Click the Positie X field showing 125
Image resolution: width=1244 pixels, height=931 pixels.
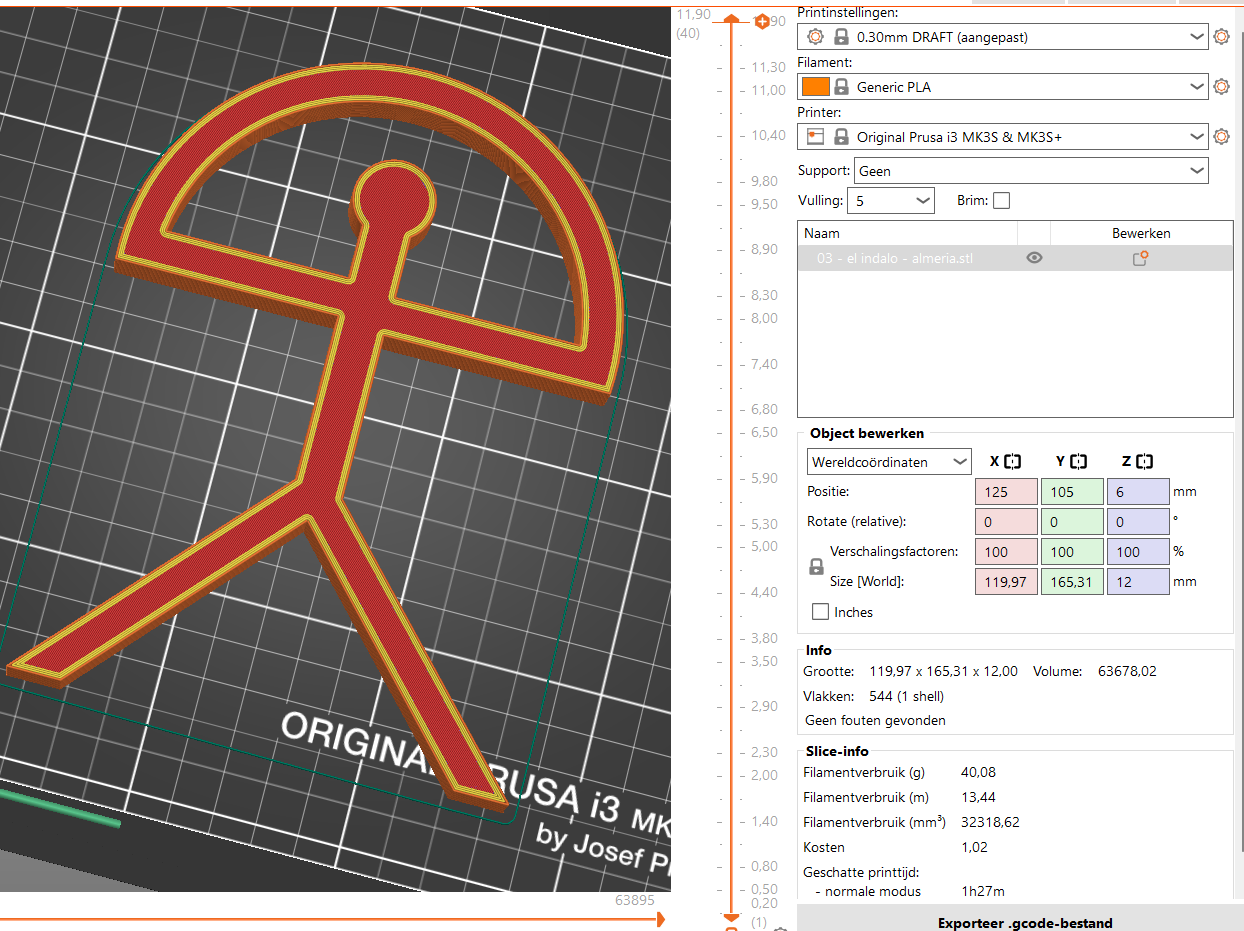click(x=1006, y=492)
